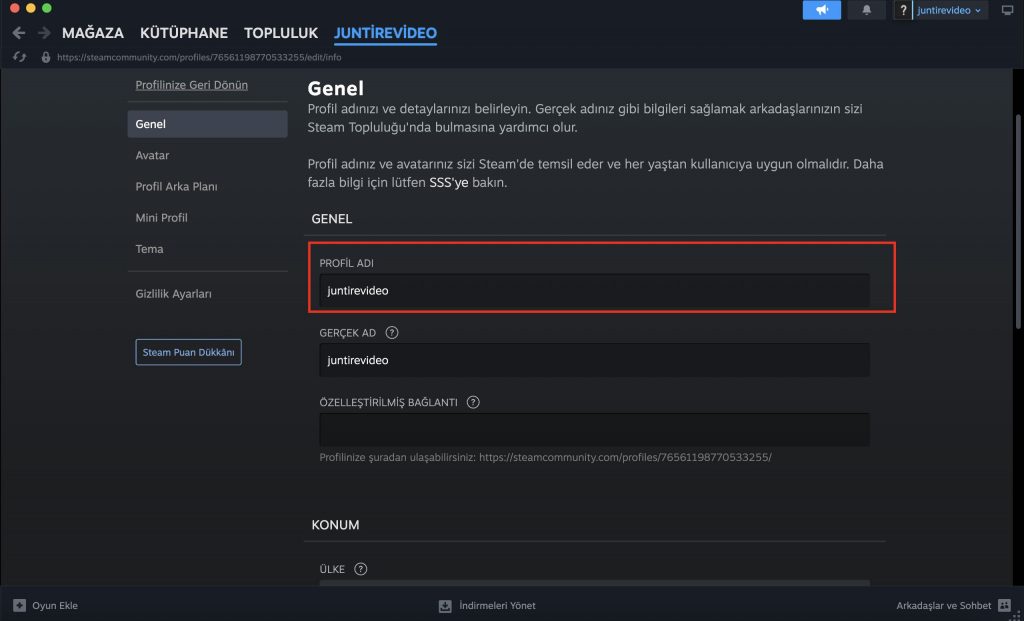Select Genel in the sidebar

point(208,124)
